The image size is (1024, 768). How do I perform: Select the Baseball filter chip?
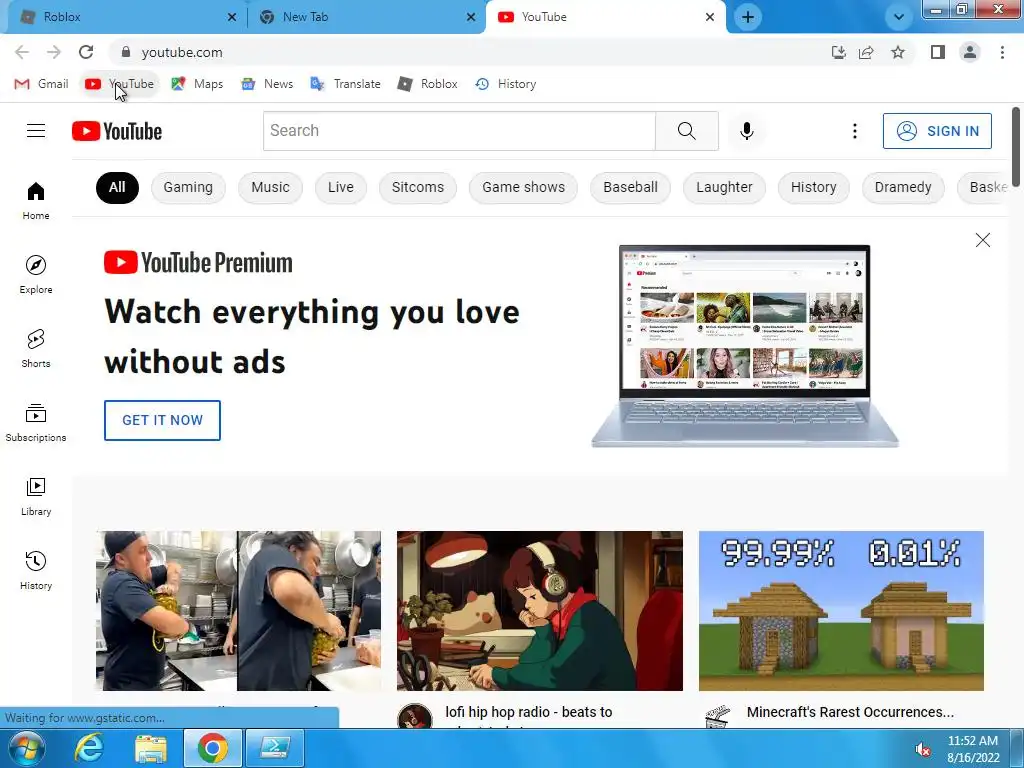pos(630,187)
